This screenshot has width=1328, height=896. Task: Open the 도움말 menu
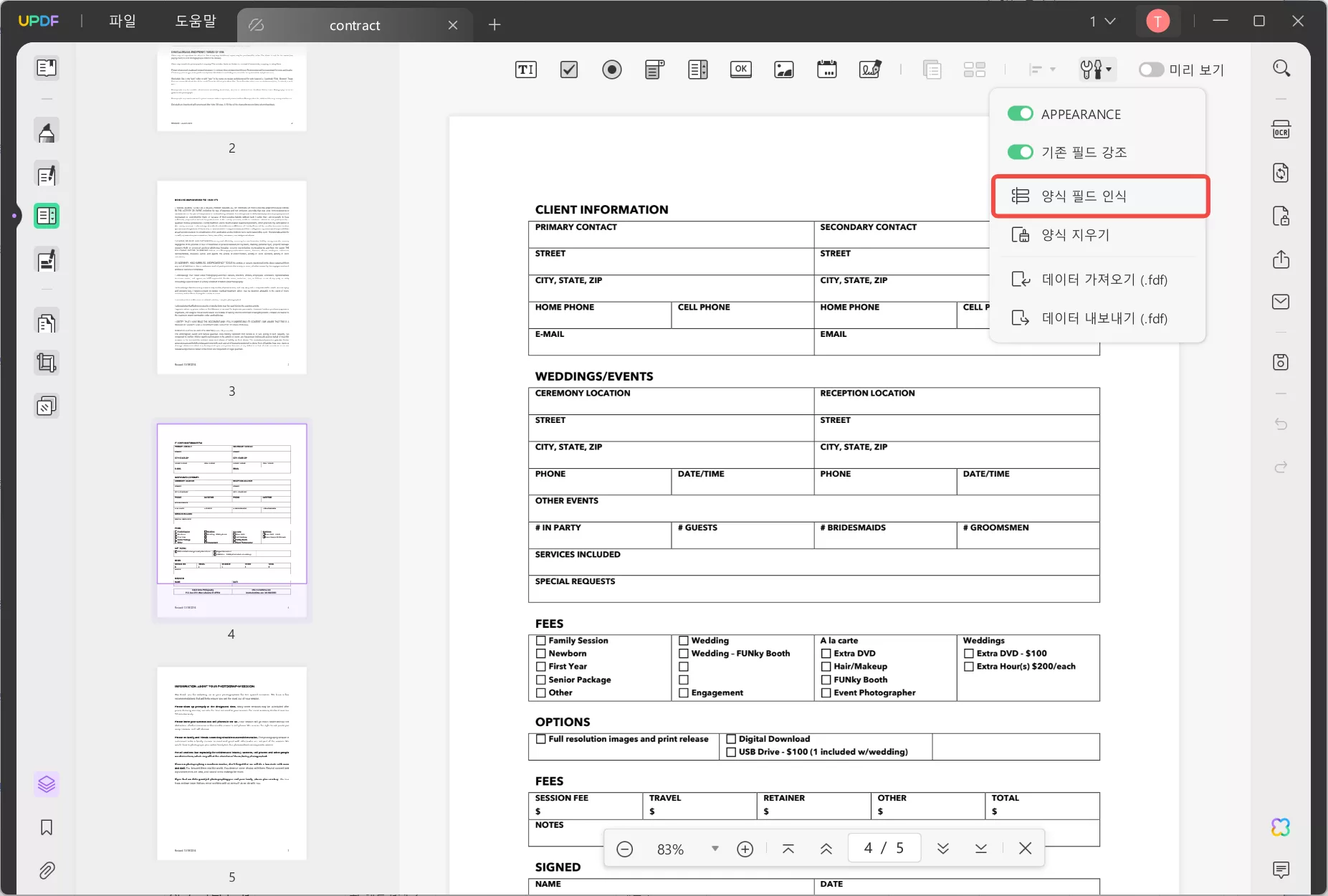196,22
